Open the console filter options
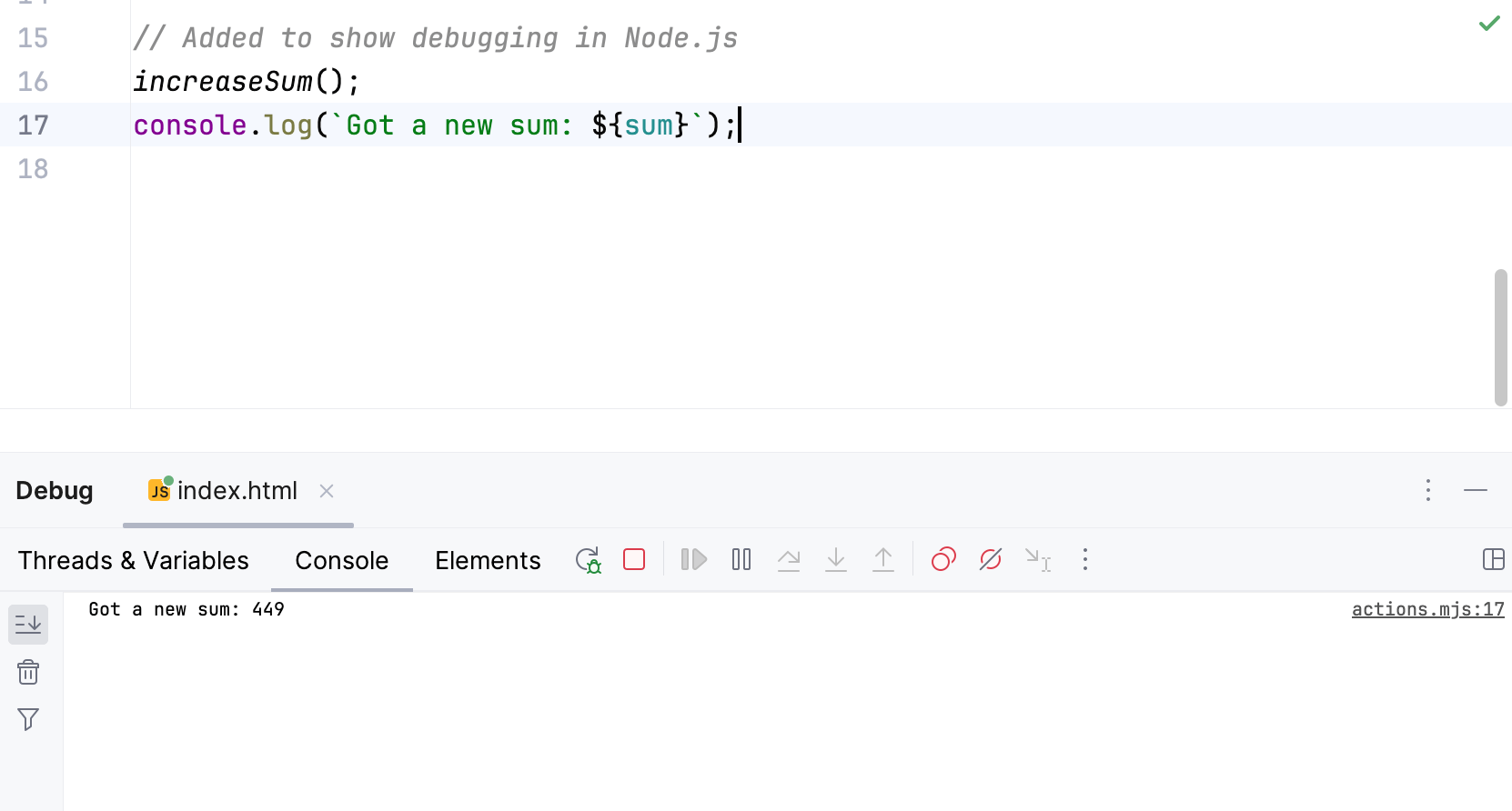Image resolution: width=1512 pixels, height=811 pixels. 28,720
